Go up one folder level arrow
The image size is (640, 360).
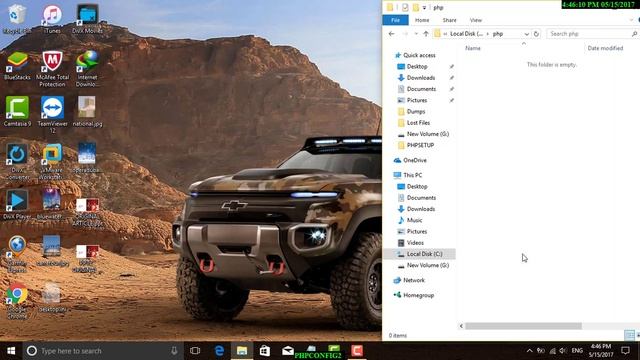pyautogui.click(x=426, y=34)
